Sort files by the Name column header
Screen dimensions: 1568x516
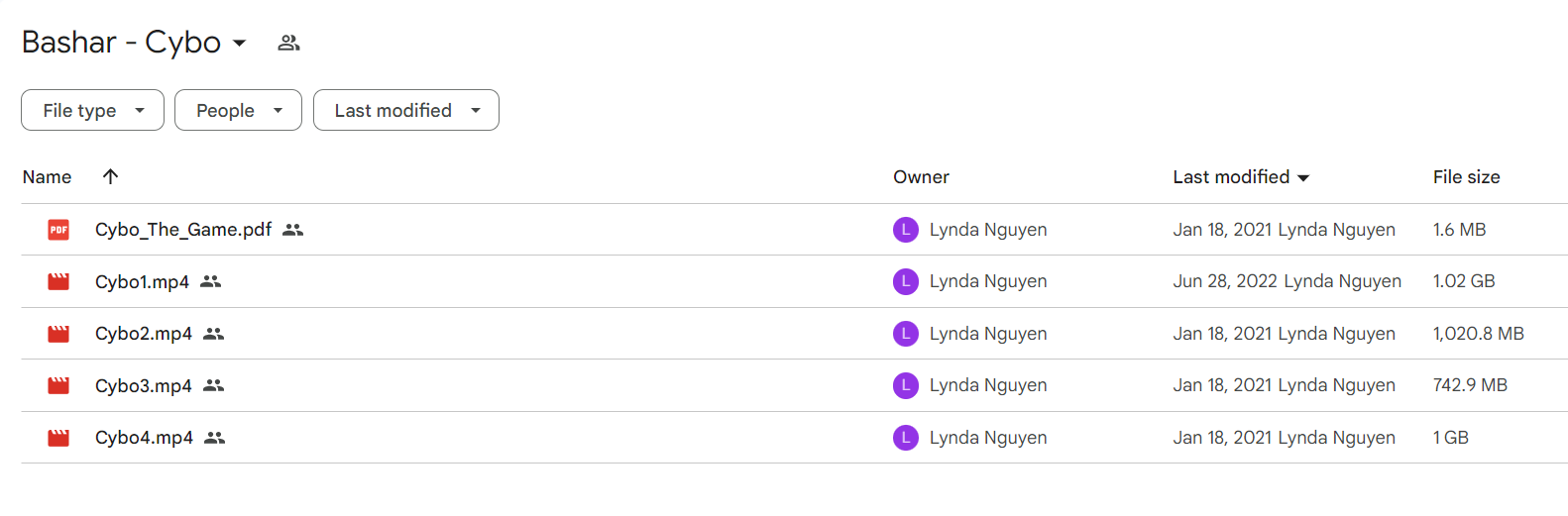[x=47, y=176]
